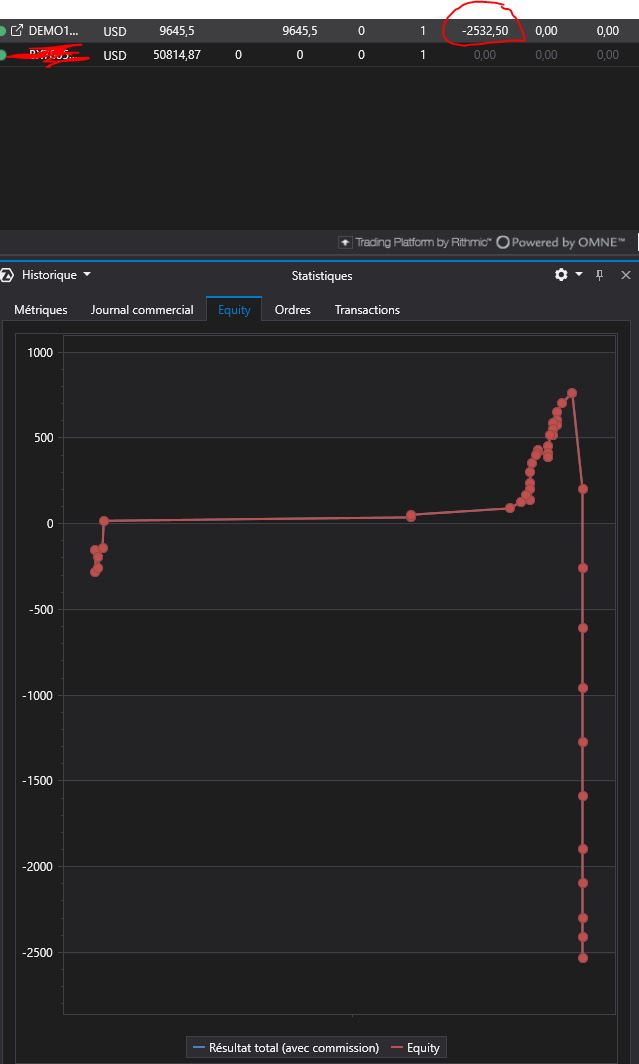
Task: Expand the arrow next to the settings gear
Action: (579, 275)
